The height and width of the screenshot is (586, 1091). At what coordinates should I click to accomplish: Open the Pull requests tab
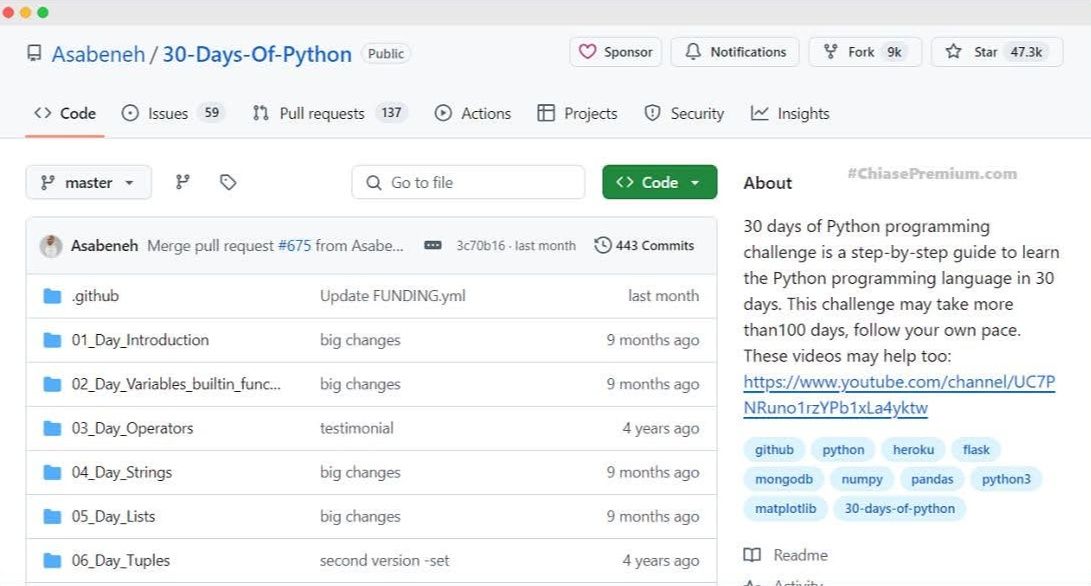coord(330,113)
